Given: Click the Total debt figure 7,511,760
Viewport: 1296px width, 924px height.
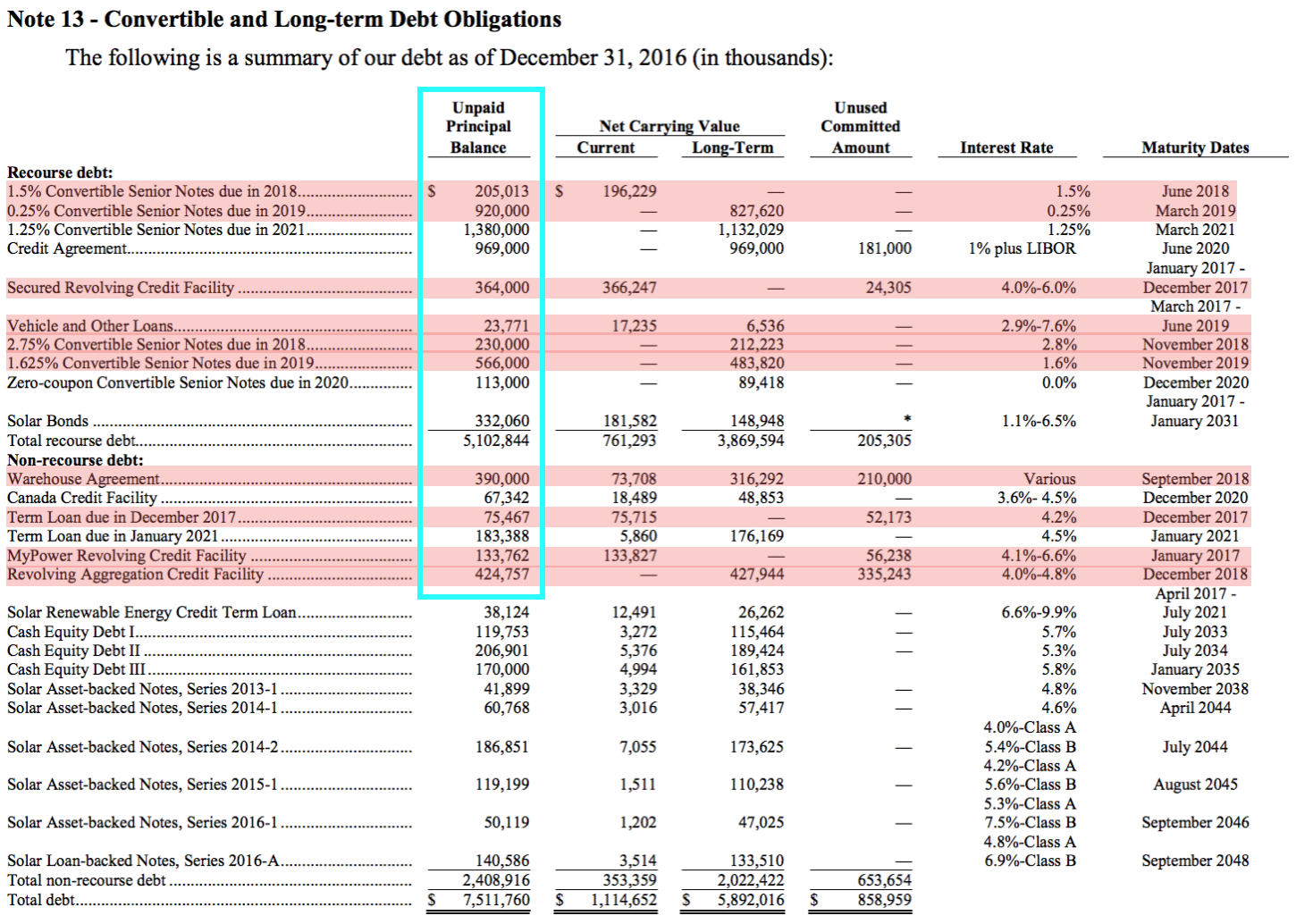Looking at the screenshot, I should click(x=497, y=900).
